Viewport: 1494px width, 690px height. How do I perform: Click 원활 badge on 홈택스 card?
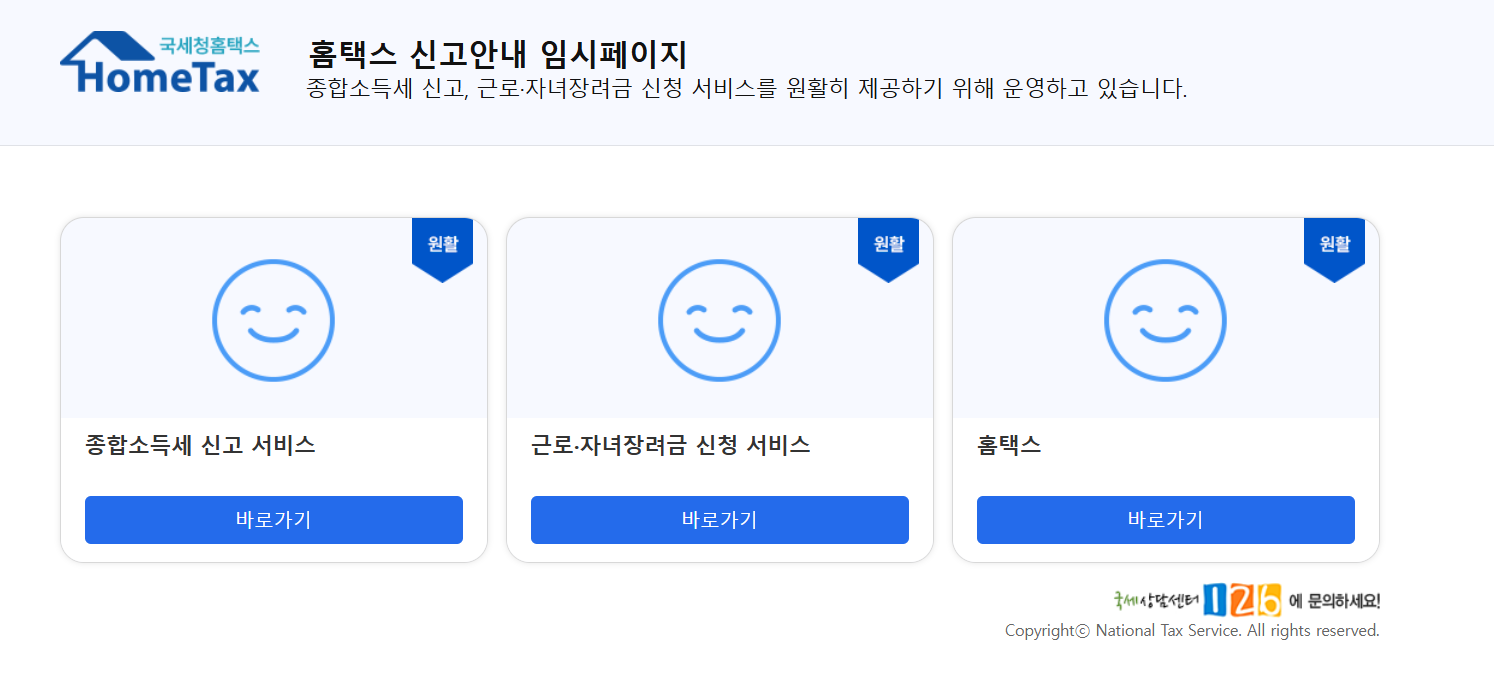pyautogui.click(x=1334, y=249)
